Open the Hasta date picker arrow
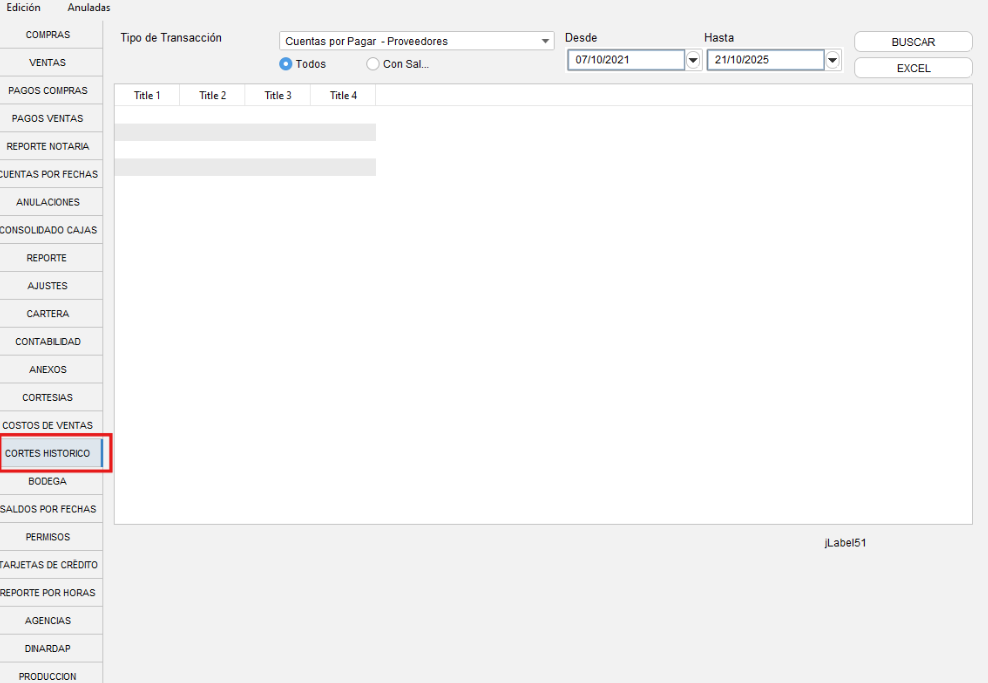Screen dimensions: 988x683 click(x=832, y=60)
